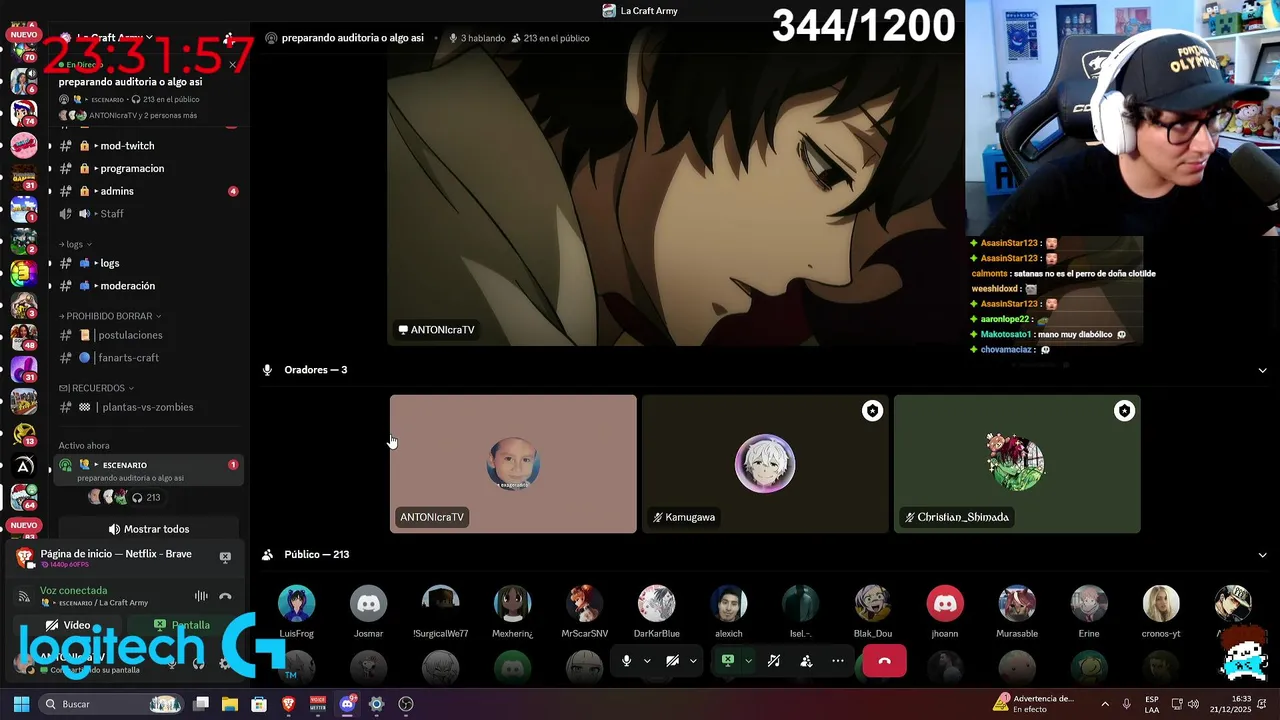
Task: Open the Windows Start menu
Action: point(21,704)
